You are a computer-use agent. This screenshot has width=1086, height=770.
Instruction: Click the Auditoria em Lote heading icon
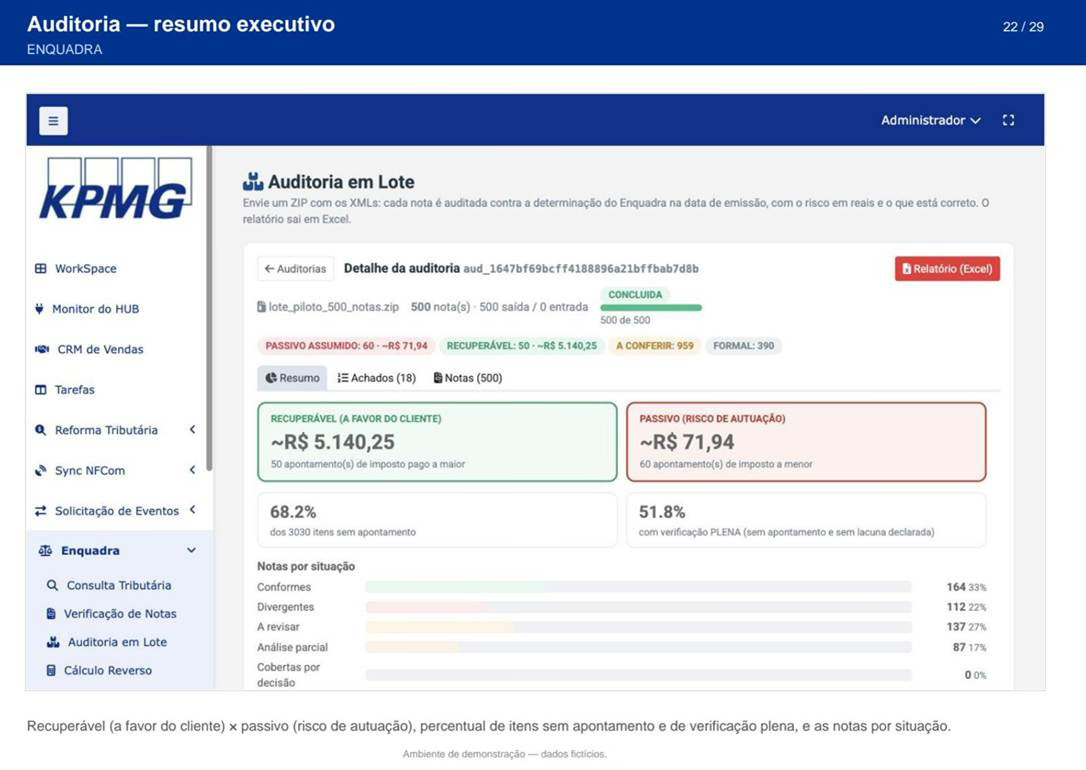(253, 181)
